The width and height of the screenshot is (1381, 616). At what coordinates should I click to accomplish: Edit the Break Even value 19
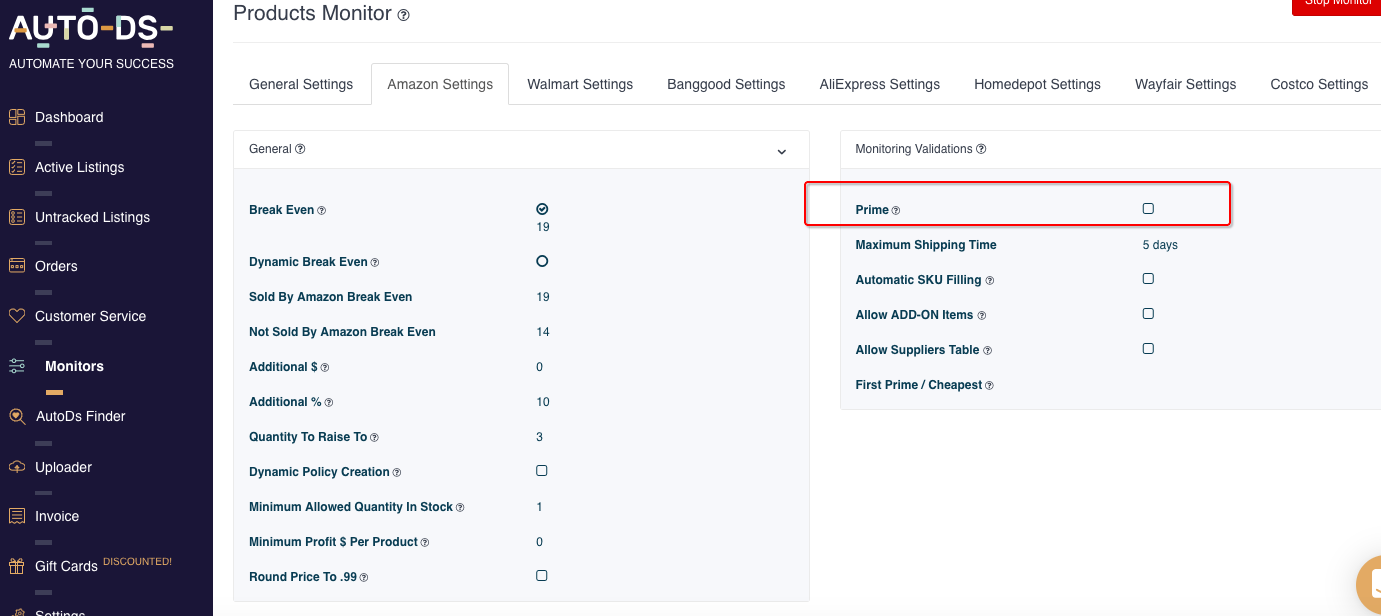543,227
